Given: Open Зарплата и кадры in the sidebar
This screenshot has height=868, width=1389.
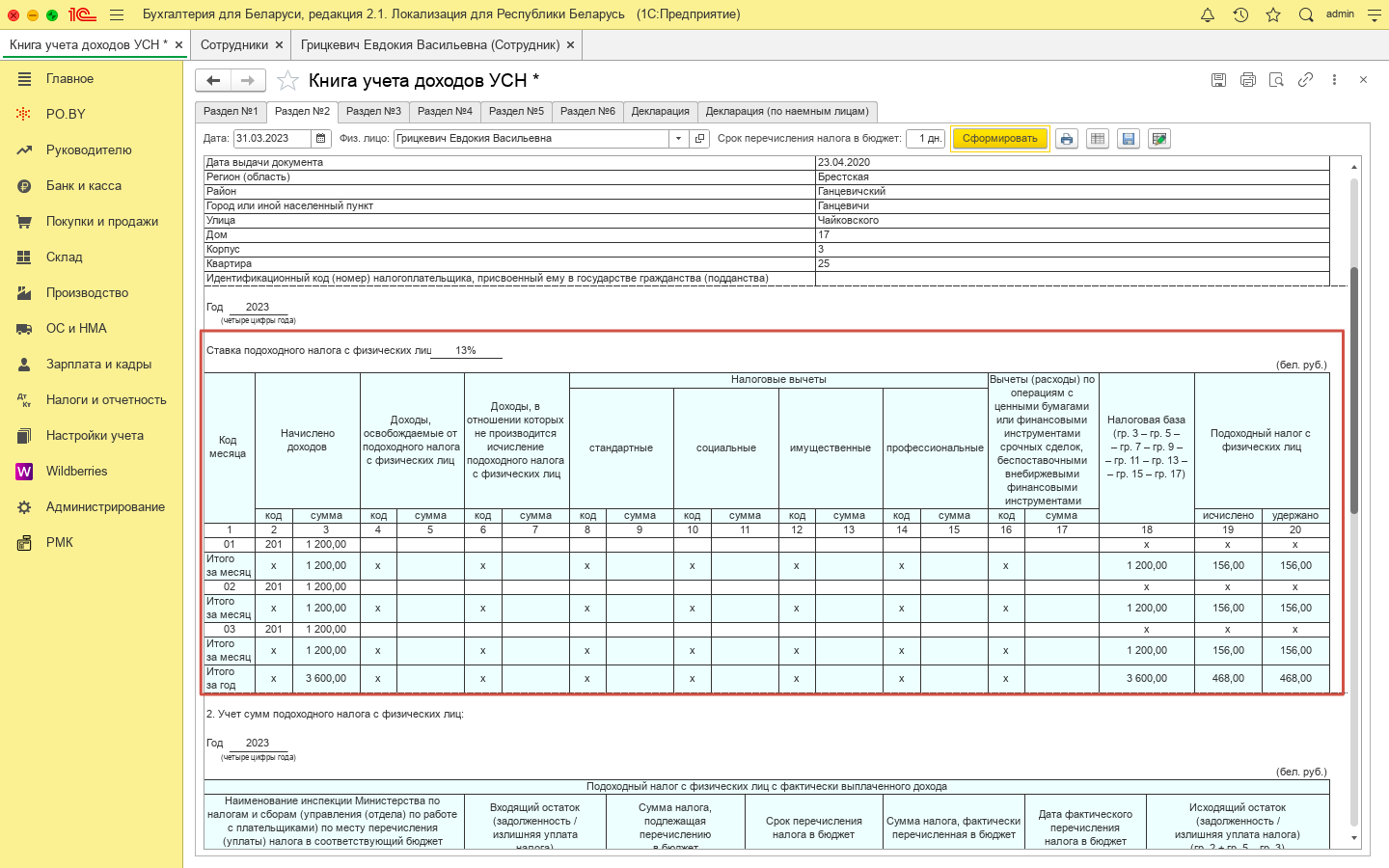Looking at the screenshot, I should (98, 365).
